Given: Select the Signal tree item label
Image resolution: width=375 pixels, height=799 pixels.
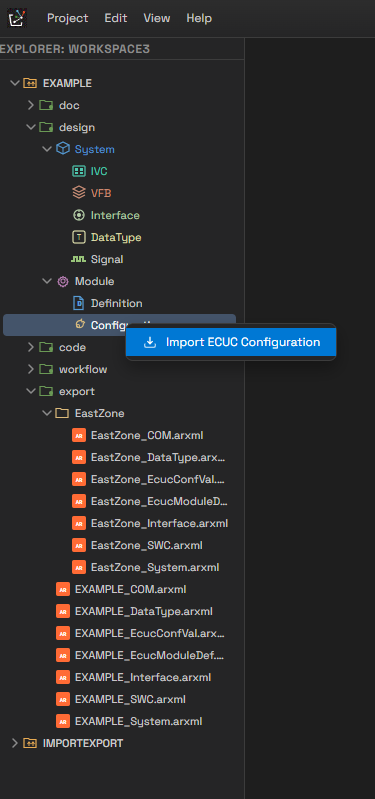Looking at the screenshot, I should (107, 259).
